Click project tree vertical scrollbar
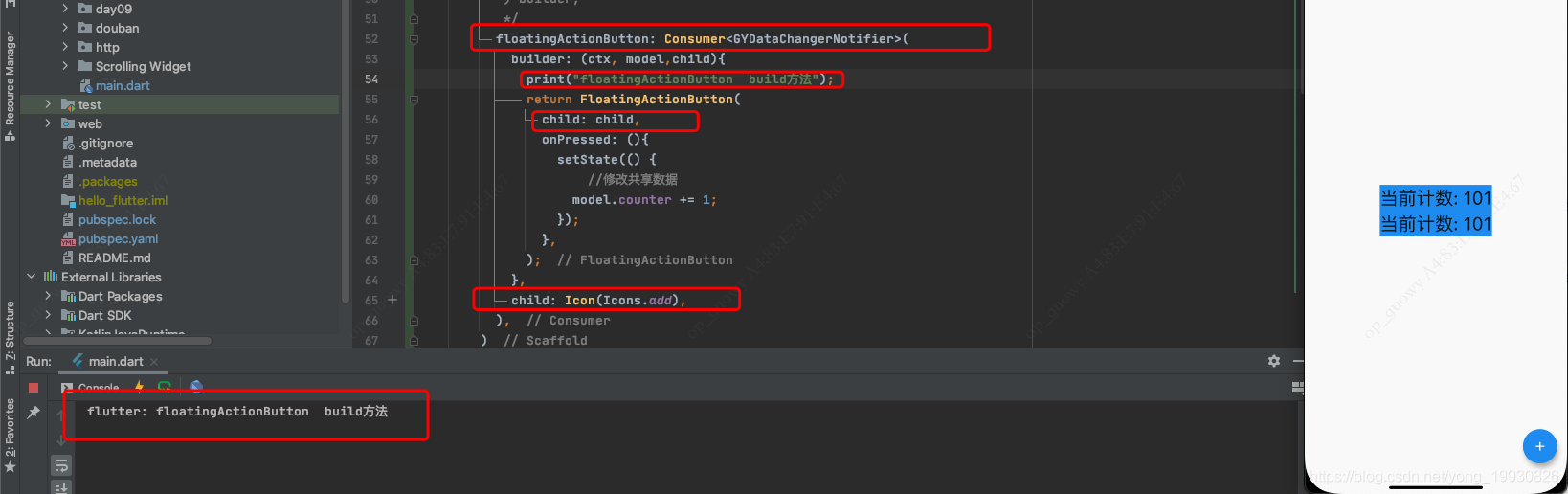1568x494 pixels. pos(345,152)
